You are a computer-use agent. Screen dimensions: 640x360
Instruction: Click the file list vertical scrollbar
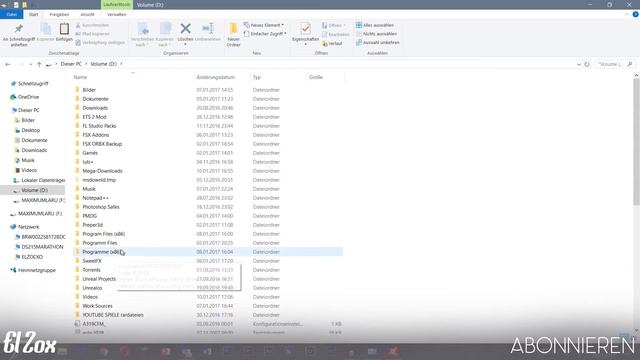pos(636,142)
